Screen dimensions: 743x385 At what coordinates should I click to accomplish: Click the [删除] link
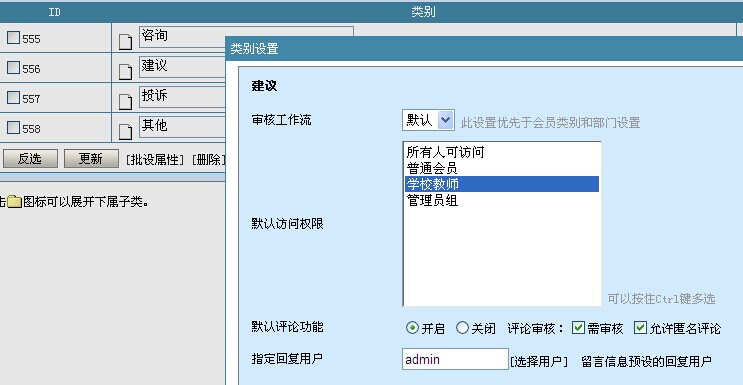(208, 160)
